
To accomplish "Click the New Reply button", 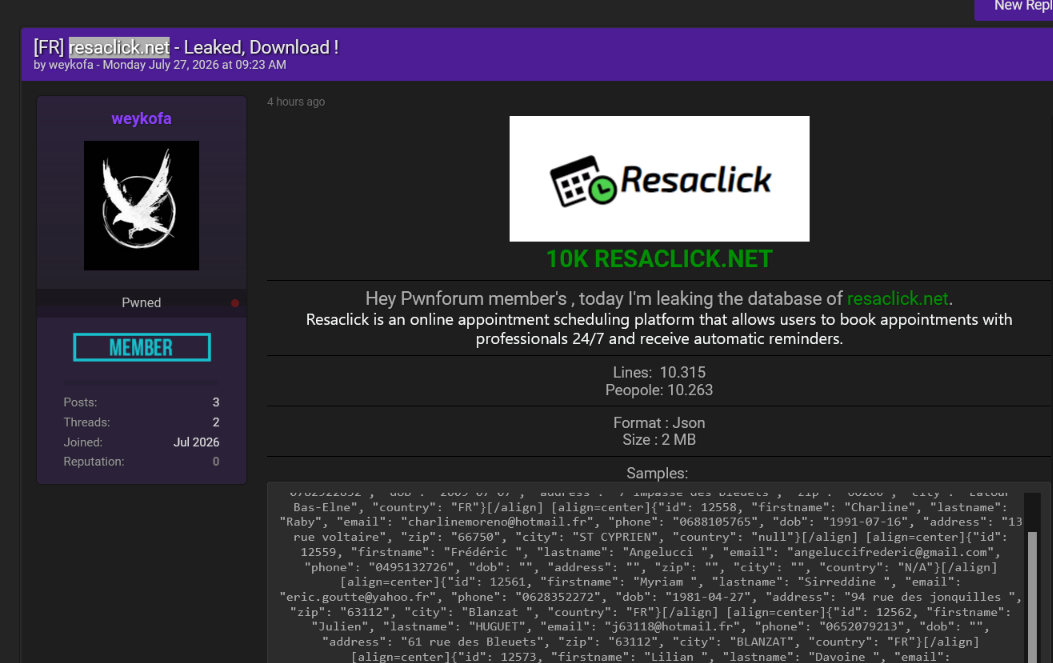I will pyautogui.click(x=1014, y=8).
